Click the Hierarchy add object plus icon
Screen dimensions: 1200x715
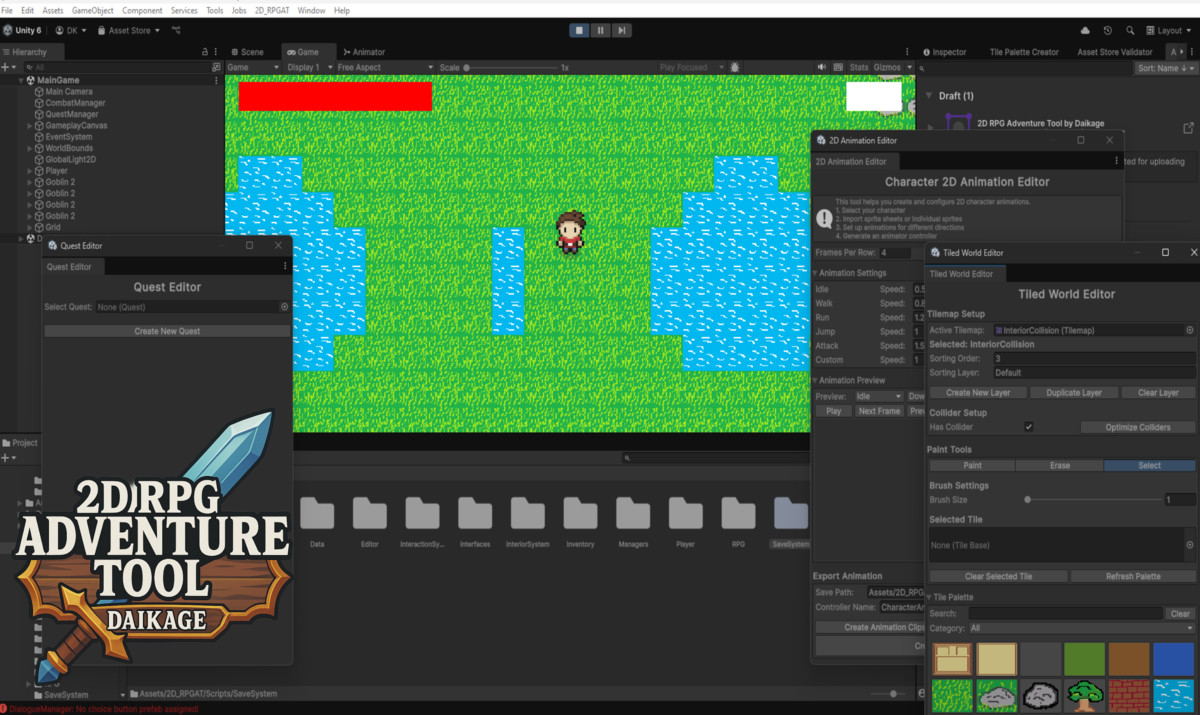click(6, 67)
